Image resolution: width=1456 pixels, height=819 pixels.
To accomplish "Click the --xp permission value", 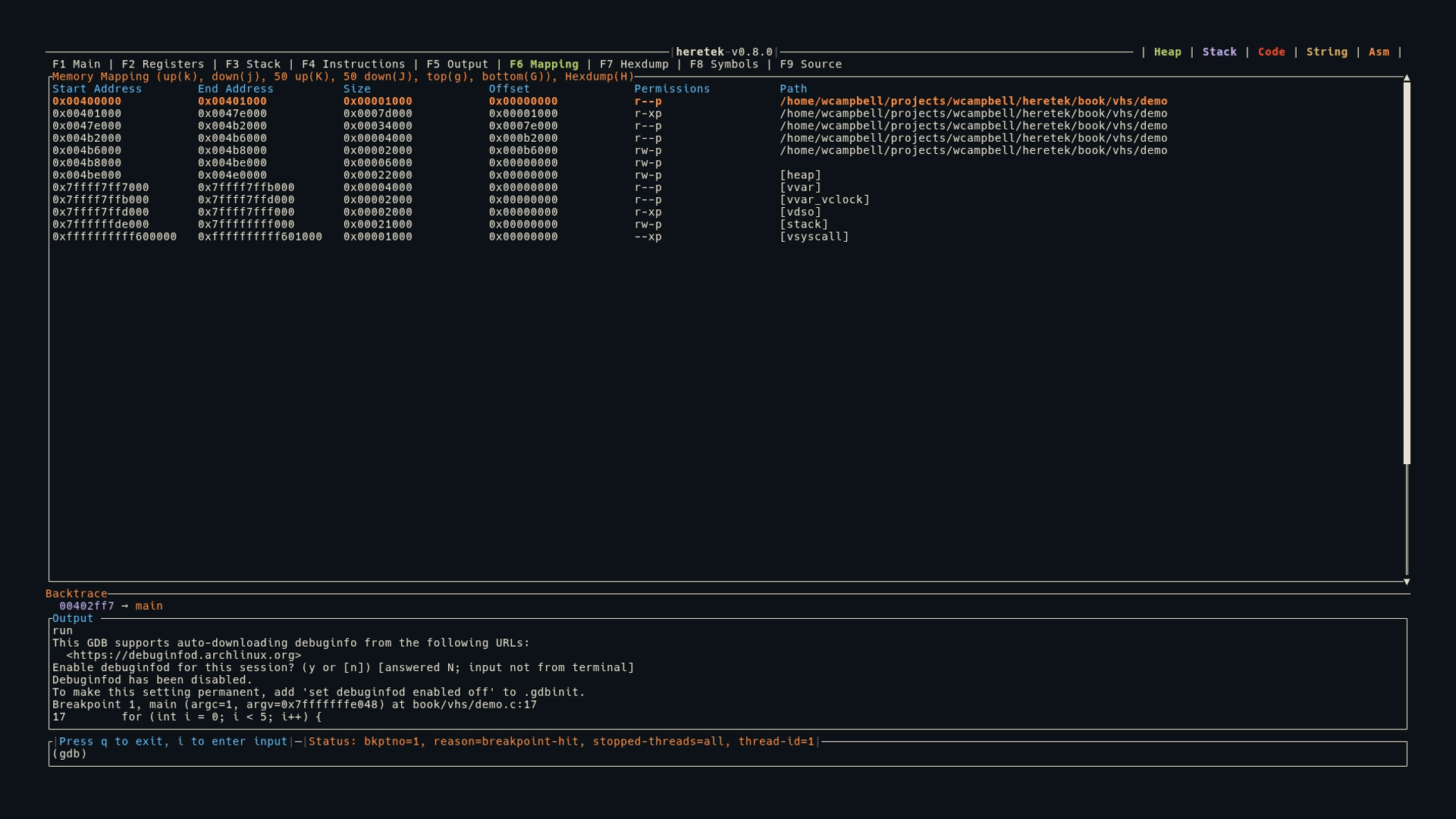I will [648, 237].
